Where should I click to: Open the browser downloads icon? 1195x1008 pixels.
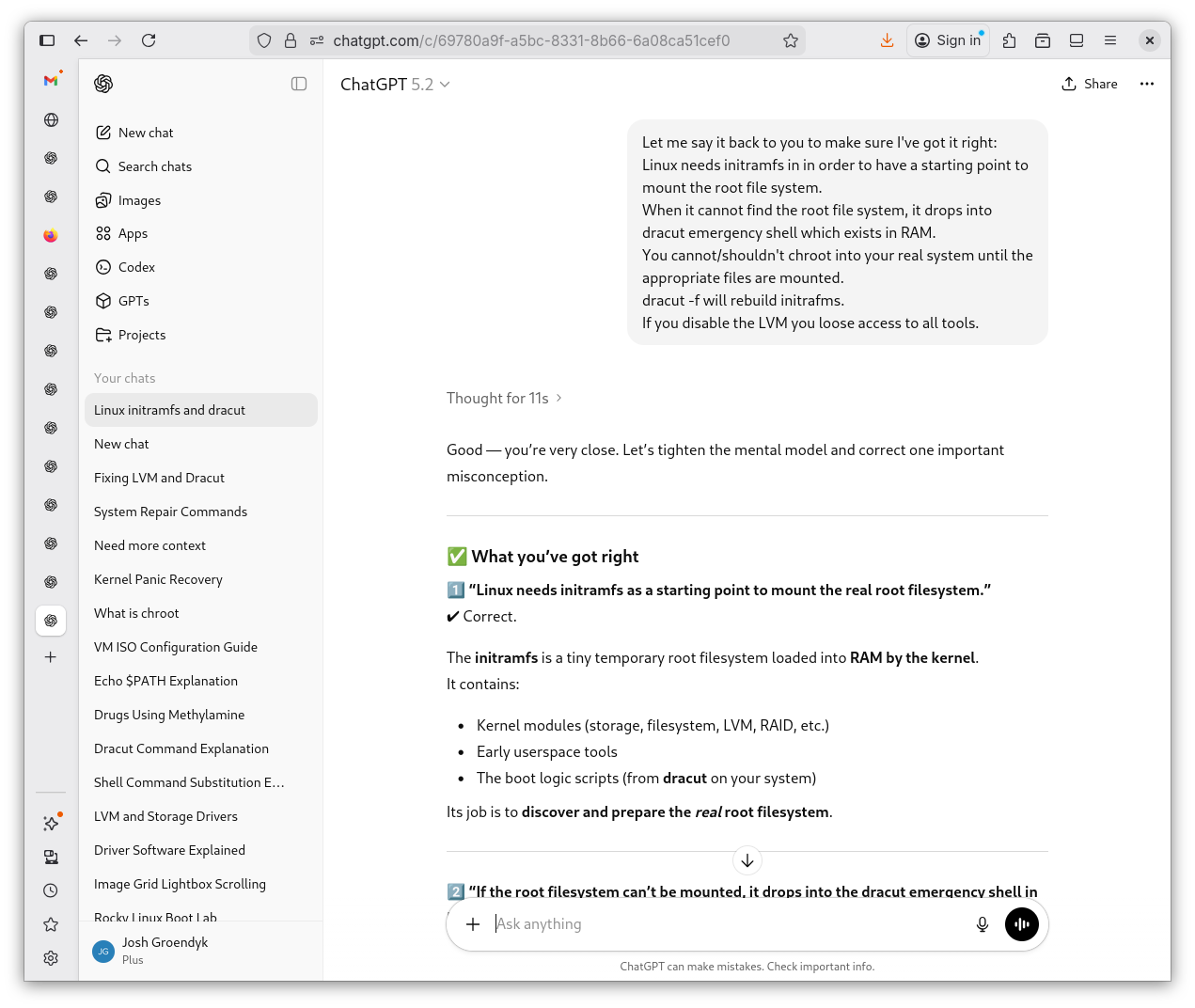coord(887,40)
